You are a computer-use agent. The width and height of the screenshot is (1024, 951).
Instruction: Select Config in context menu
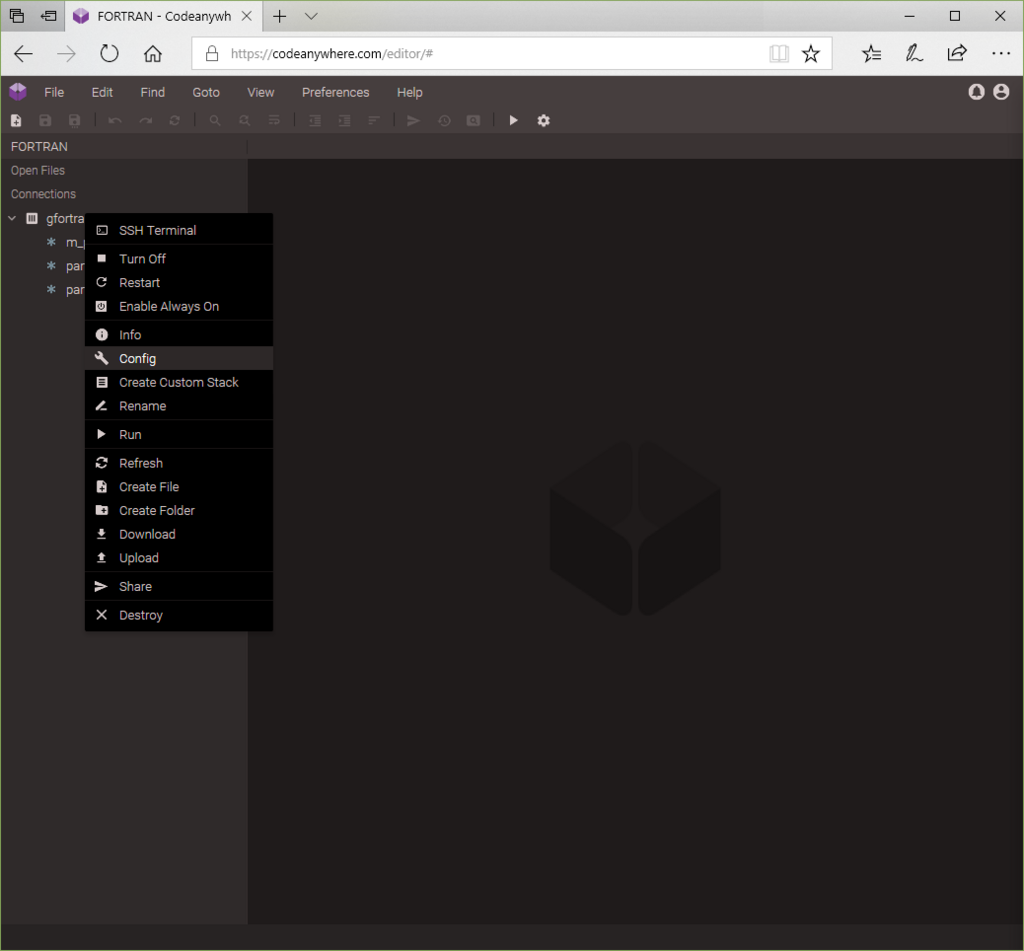point(179,359)
